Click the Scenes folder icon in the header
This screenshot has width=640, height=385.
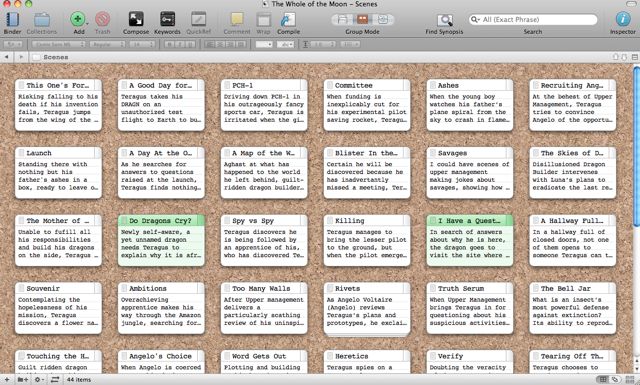click(x=36, y=57)
